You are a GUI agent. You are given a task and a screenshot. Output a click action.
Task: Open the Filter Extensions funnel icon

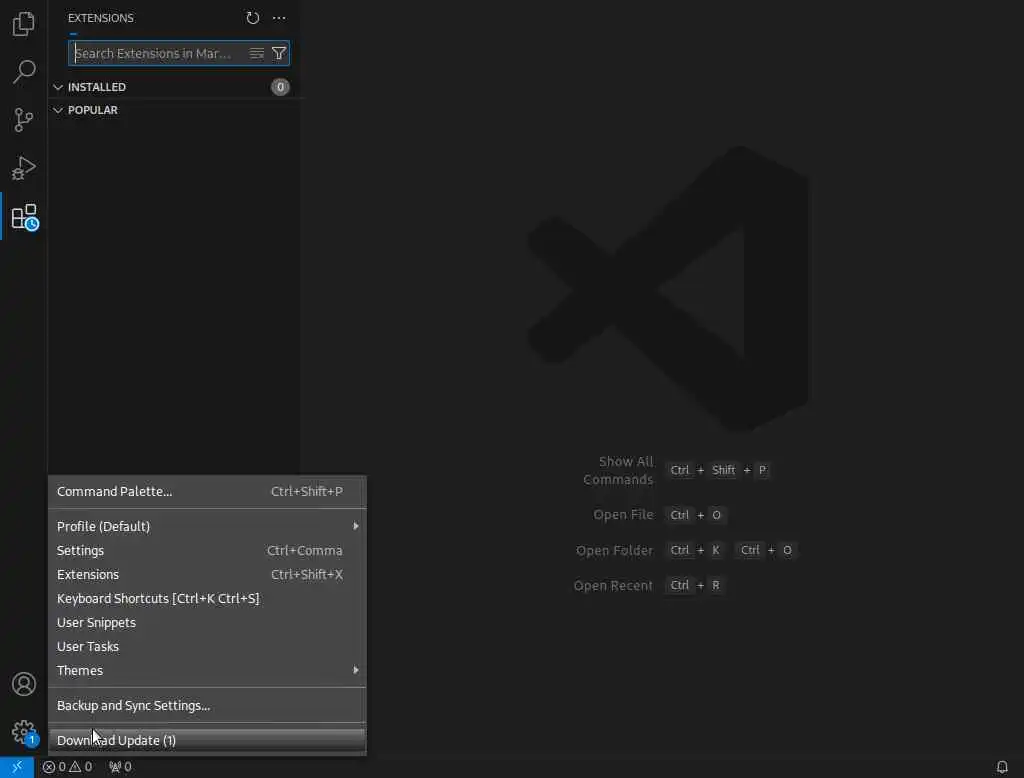pos(279,53)
